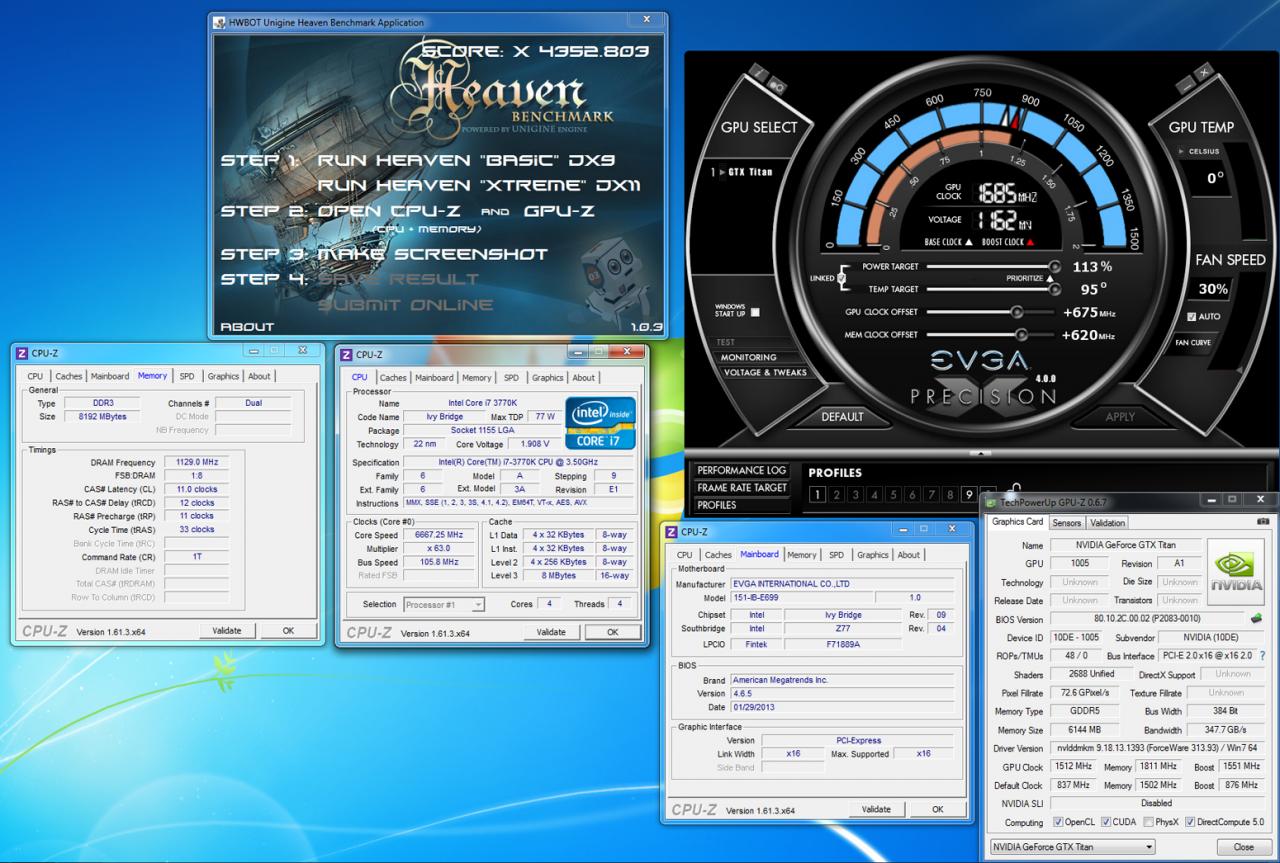Click the camera screenshot icon in GPU-Z
The image size is (1280, 863).
1263,522
